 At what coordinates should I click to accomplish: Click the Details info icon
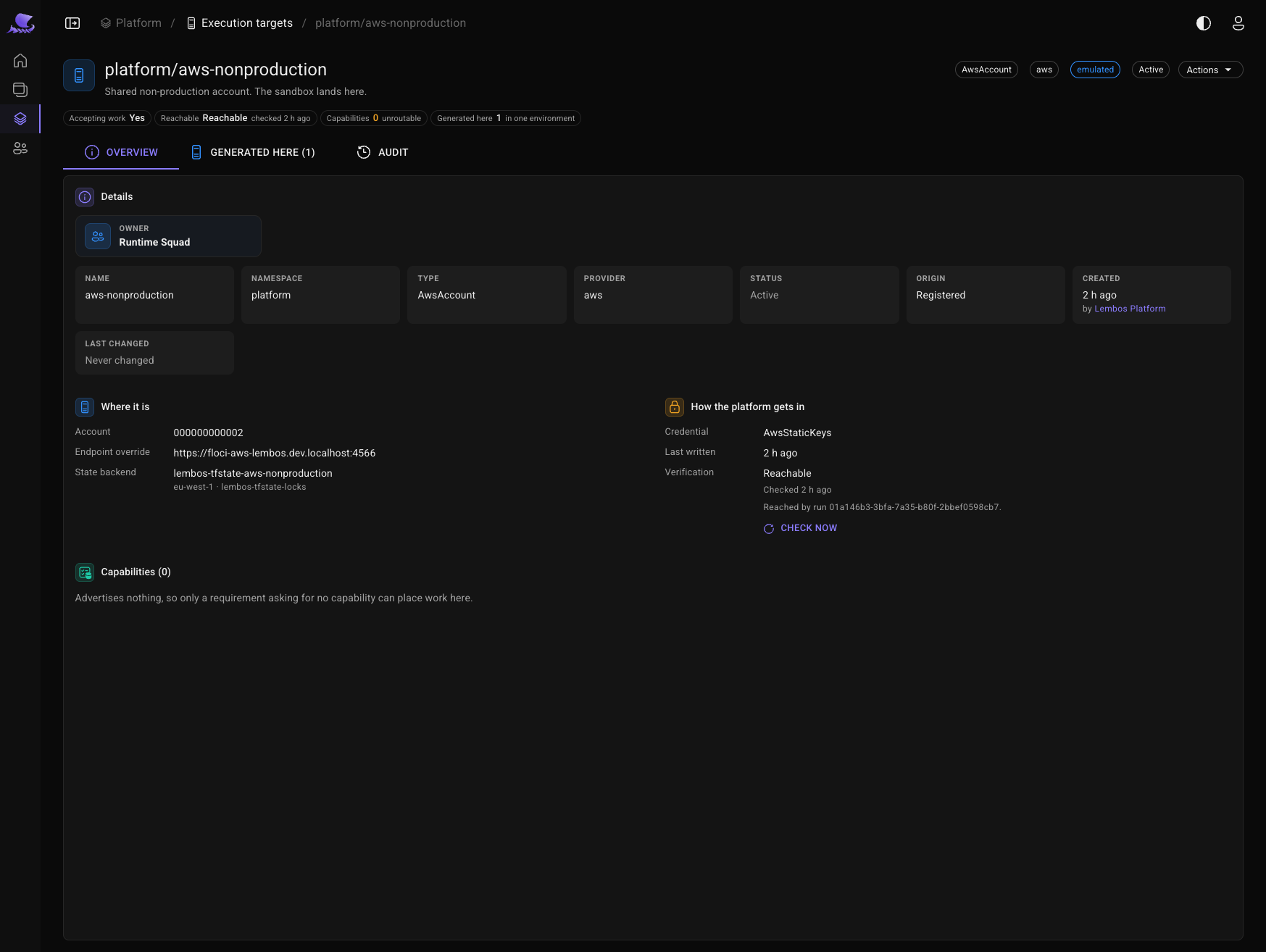tap(85, 197)
